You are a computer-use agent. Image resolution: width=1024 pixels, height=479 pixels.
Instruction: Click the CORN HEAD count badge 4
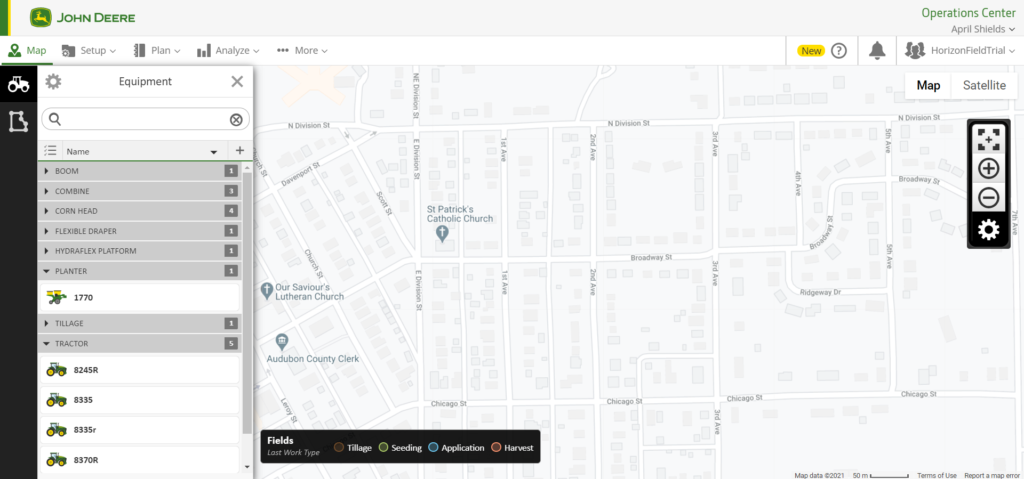click(x=231, y=211)
